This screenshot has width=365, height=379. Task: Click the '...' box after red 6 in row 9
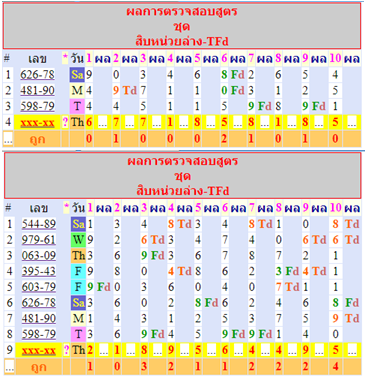[239, 350]
